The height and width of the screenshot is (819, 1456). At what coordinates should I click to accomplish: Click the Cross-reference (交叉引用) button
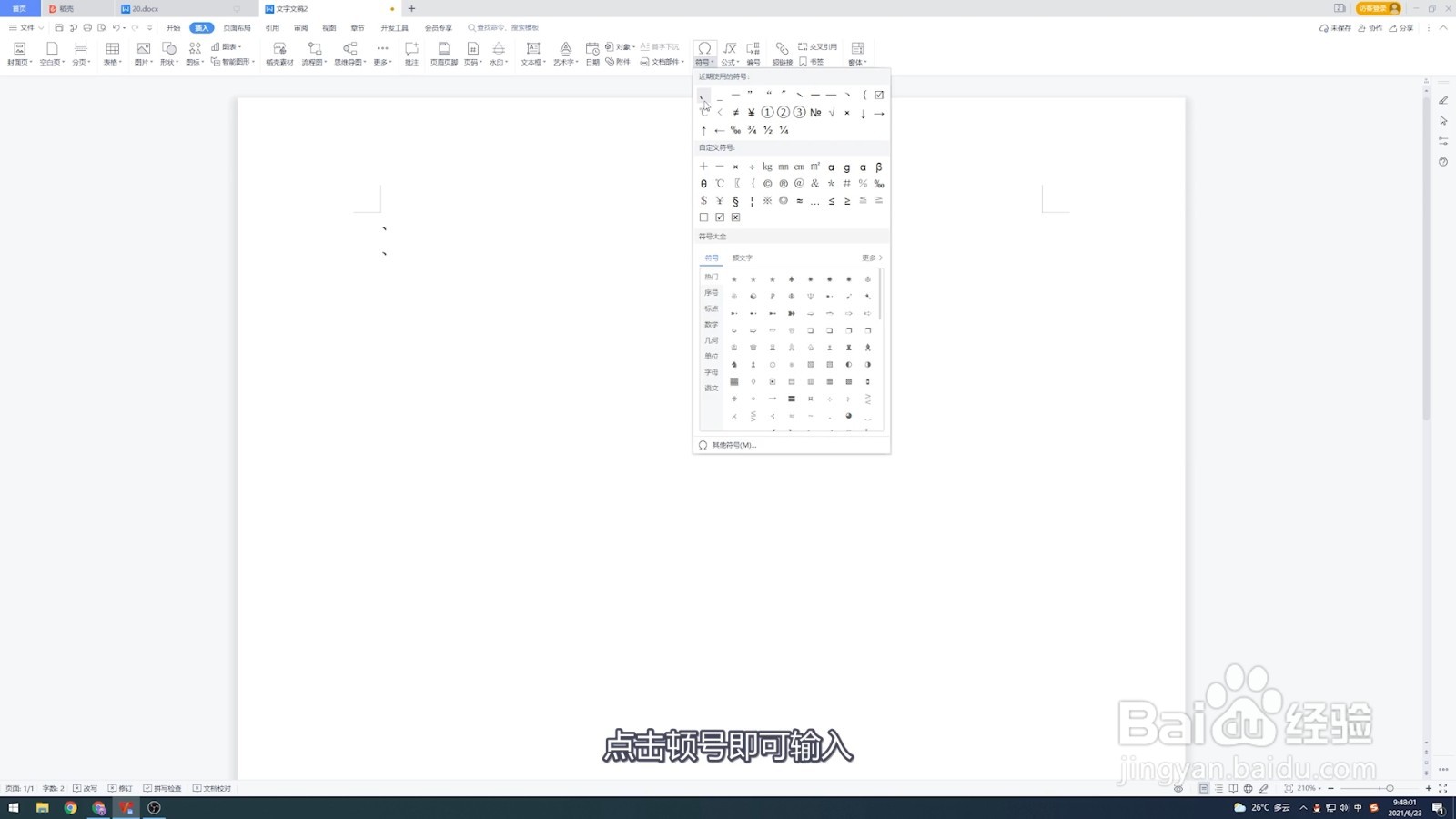(x=817, y=46)
